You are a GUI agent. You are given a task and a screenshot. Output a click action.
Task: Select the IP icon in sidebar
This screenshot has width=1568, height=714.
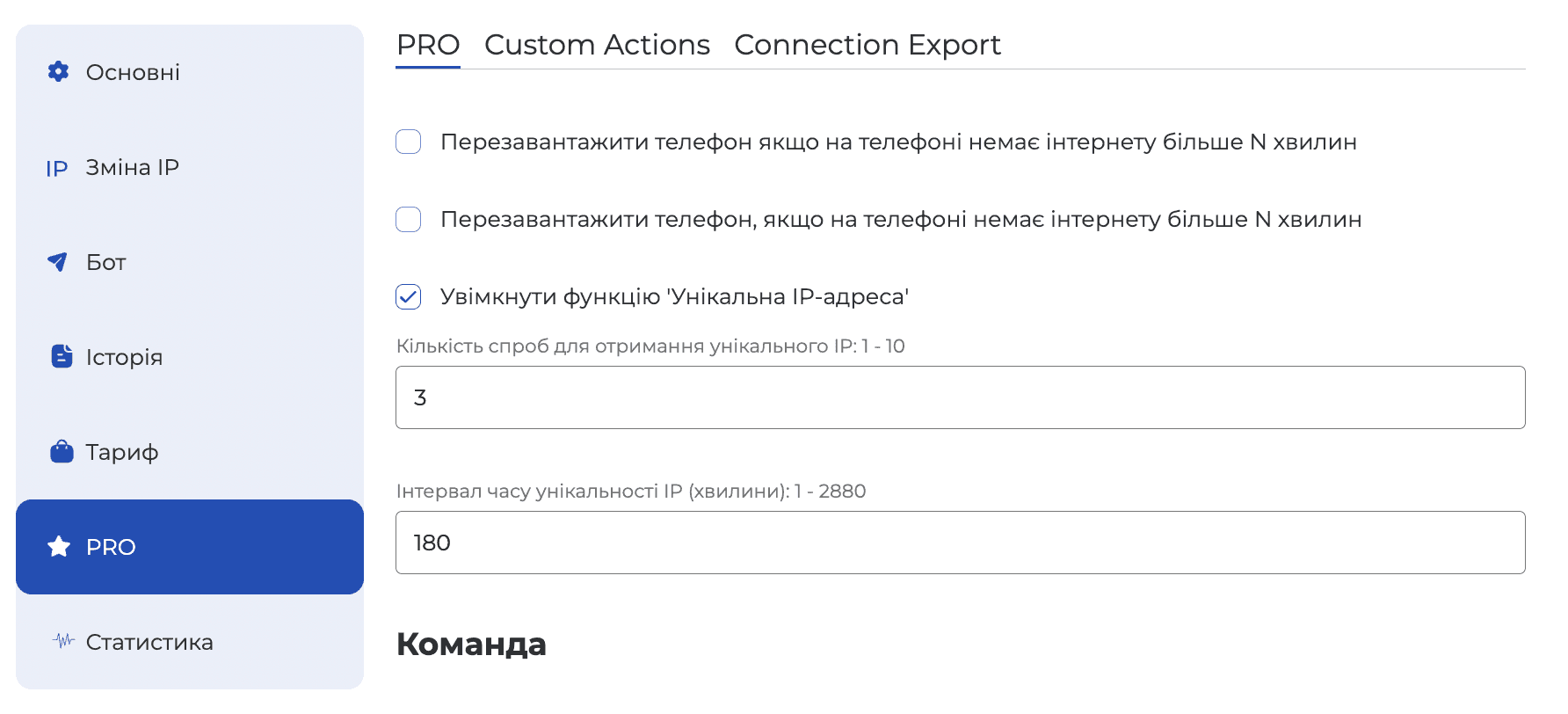(x=56, y=167)
